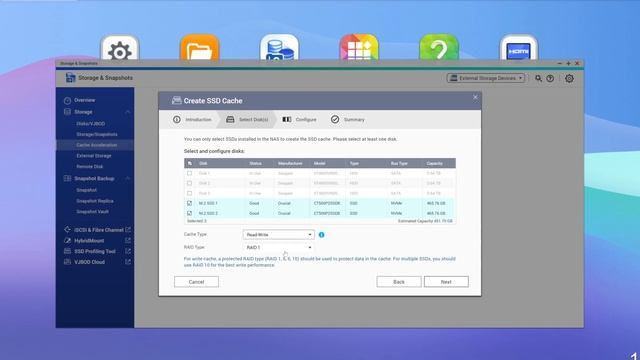The width and height of the screenshot is (640, 360).
Task: Tick the Disk 1 checkbox
Action: pos(189,173)
